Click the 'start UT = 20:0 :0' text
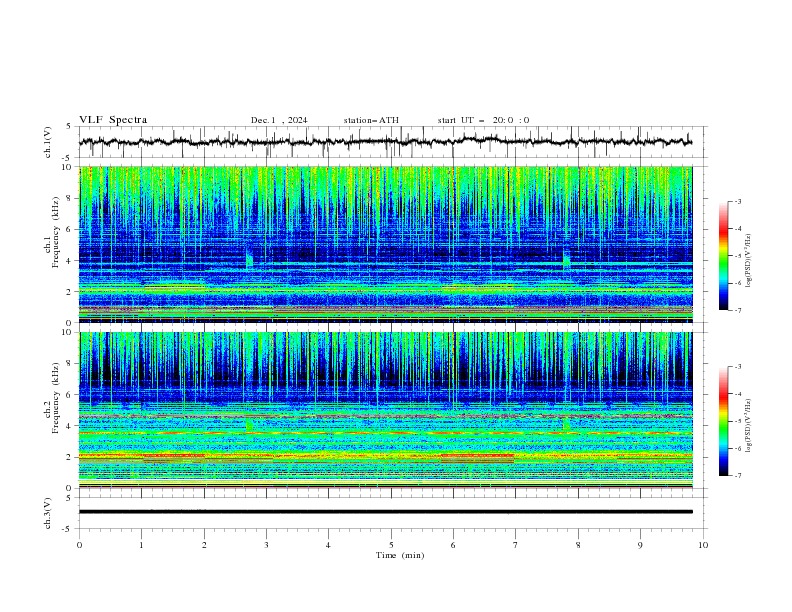Screen dimensions: 792x612 [x=483, y=120]
